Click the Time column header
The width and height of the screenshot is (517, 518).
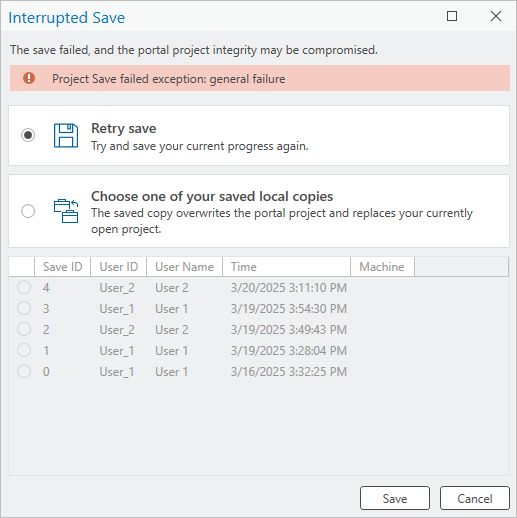point(286,267)
